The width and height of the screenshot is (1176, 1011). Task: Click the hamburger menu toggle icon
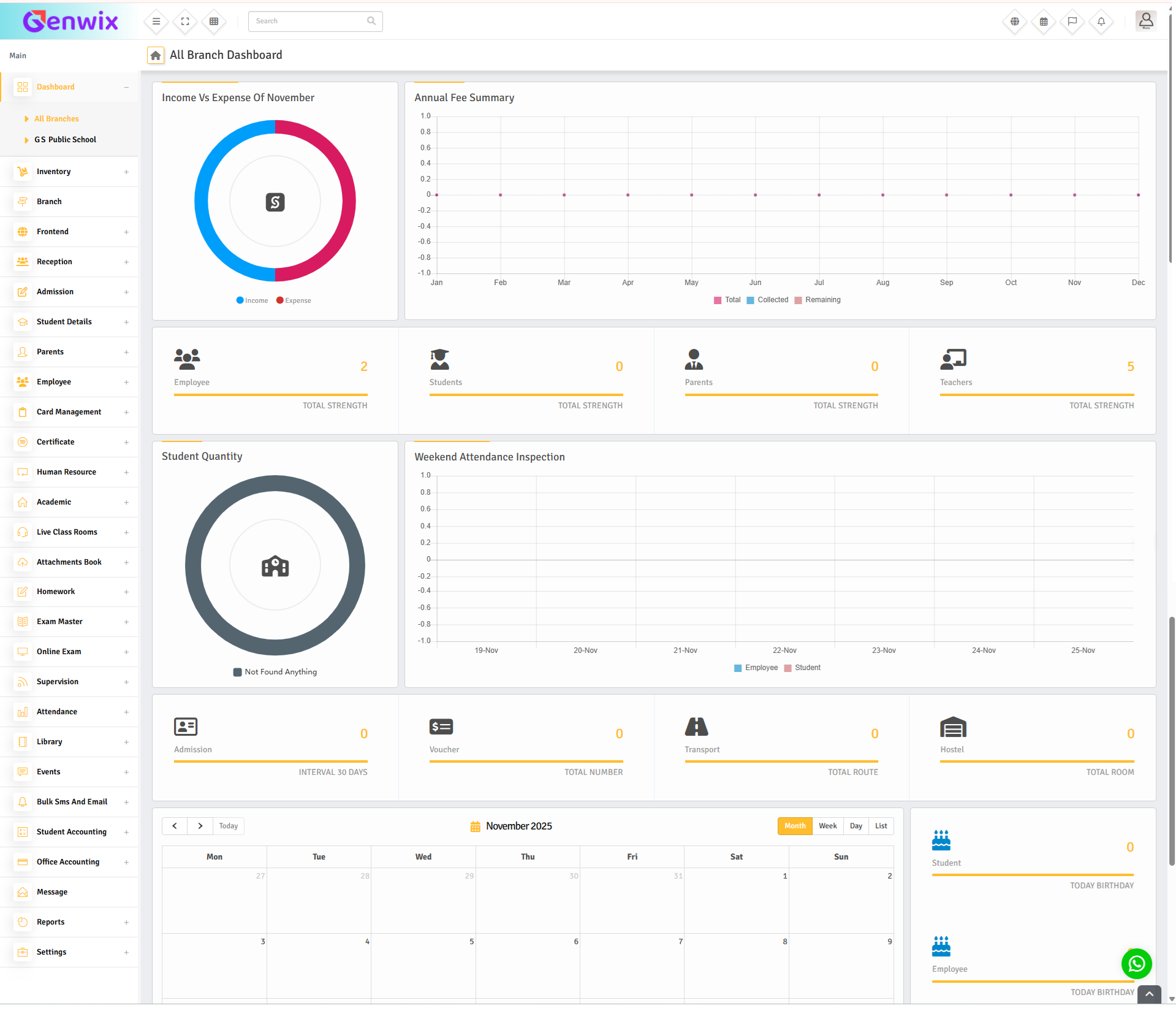click(156, 21)
